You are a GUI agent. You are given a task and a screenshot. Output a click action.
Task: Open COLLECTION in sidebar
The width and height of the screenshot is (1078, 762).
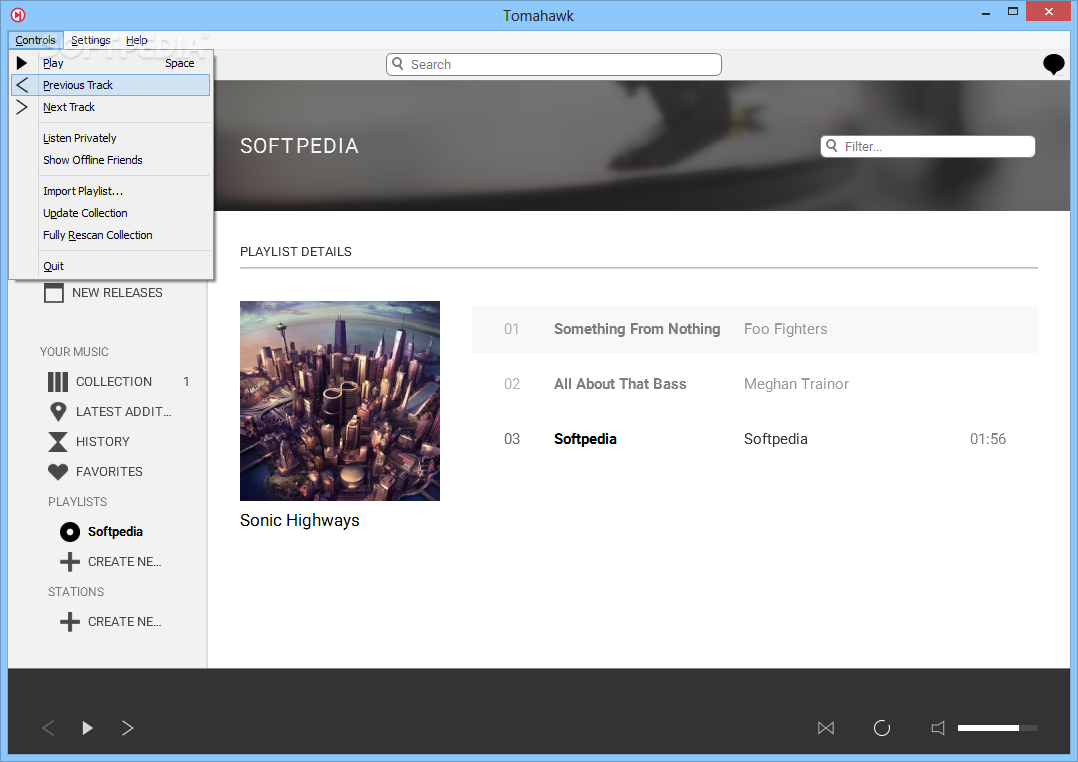(113, 382)
